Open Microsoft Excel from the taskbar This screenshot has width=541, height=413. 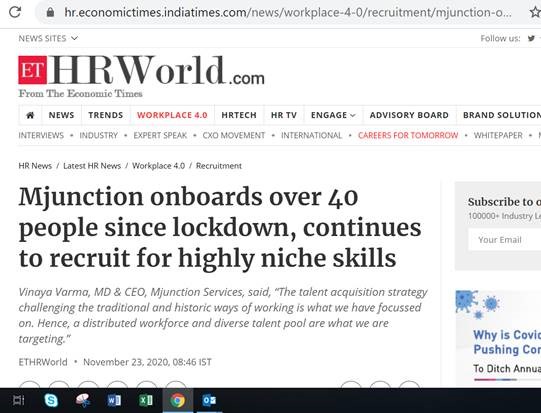[146, 400]
